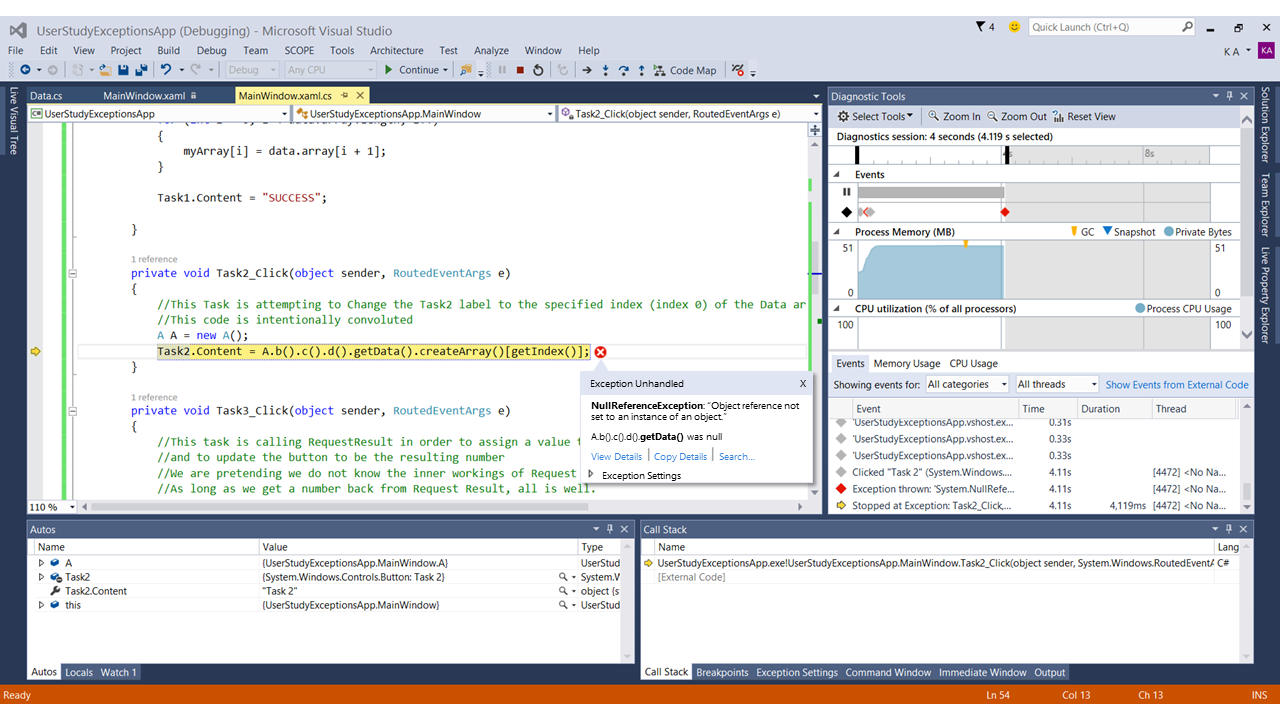Viewport: 1280px width, 720px height.
Task: Click the black diamond IntelliTrace events icon
Action: [847, 212]
